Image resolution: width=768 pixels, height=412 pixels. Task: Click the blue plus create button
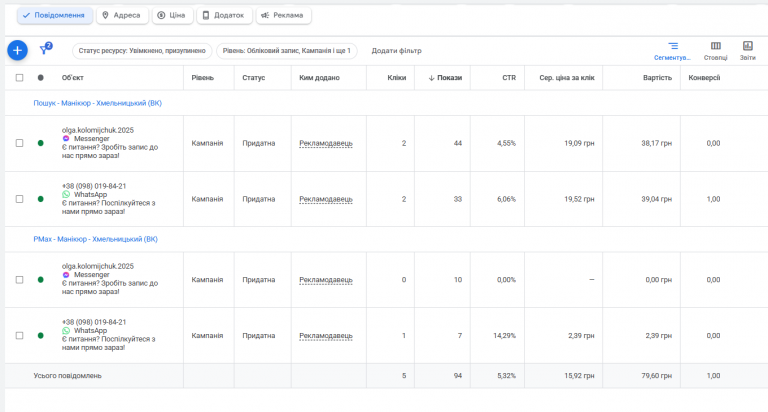click(x=17, y=50)
